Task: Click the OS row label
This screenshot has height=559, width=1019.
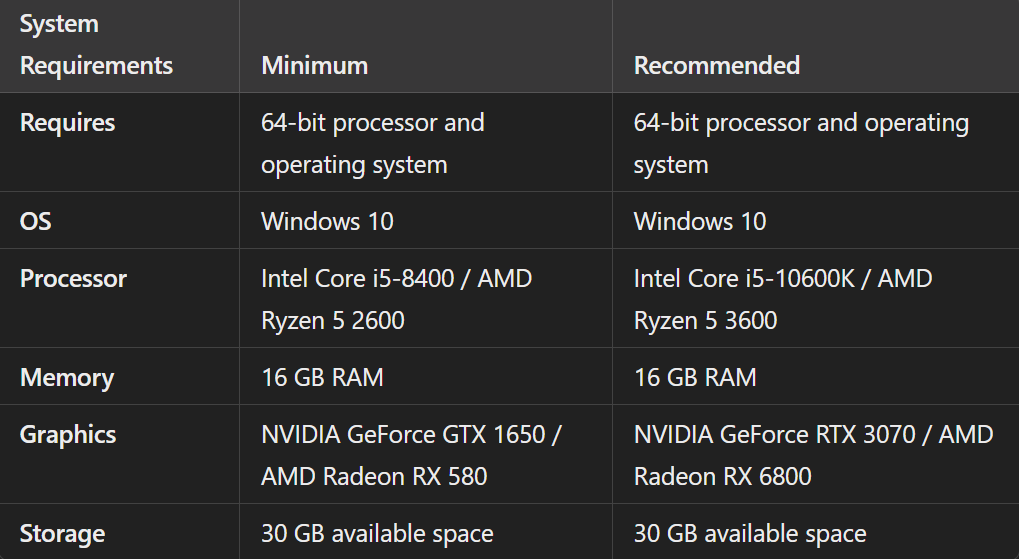Action: [x=36, y=221]
